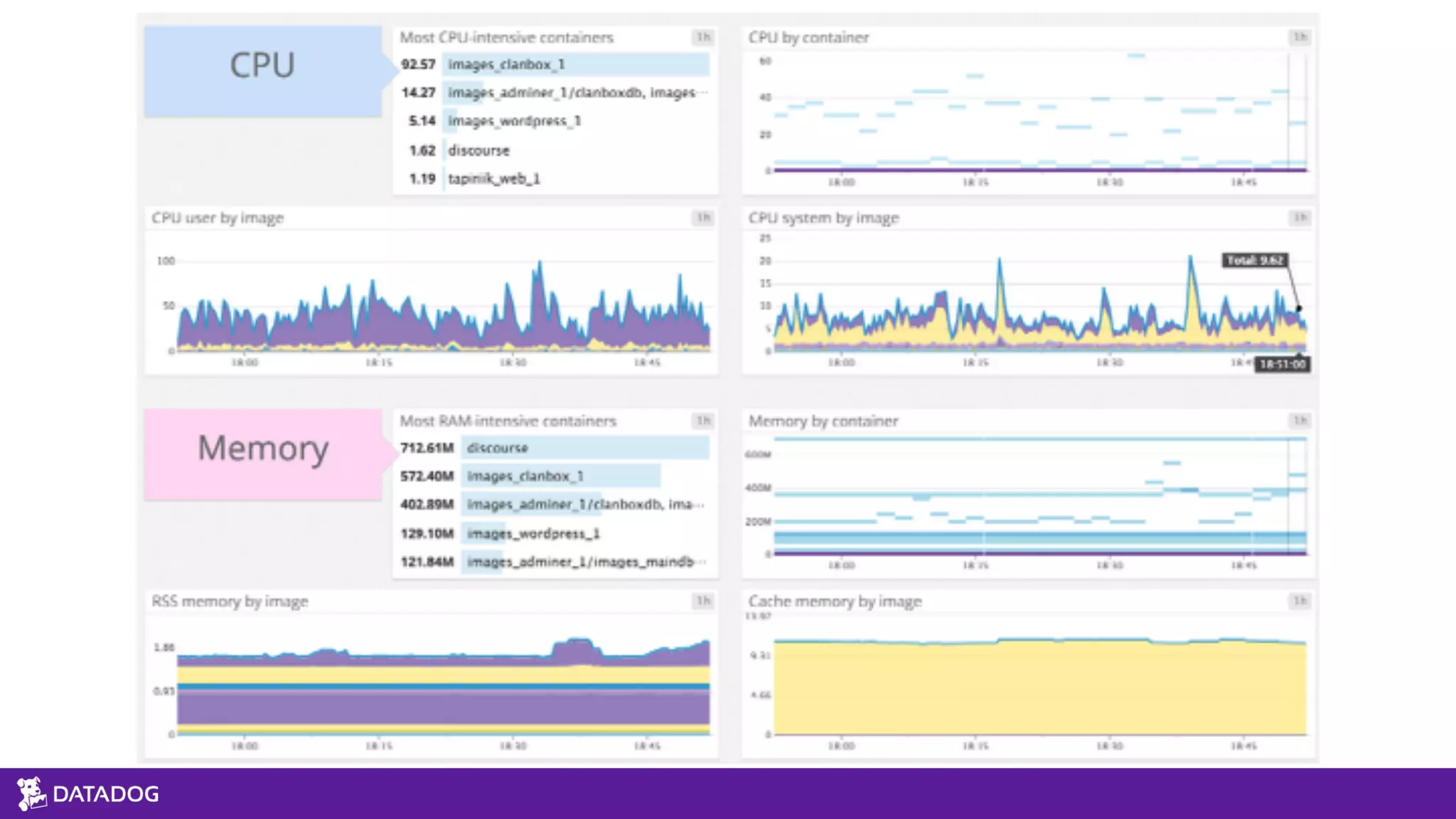Click the 1h badge on CPU system by image
1456x819 pixels.
(1300, 218)
